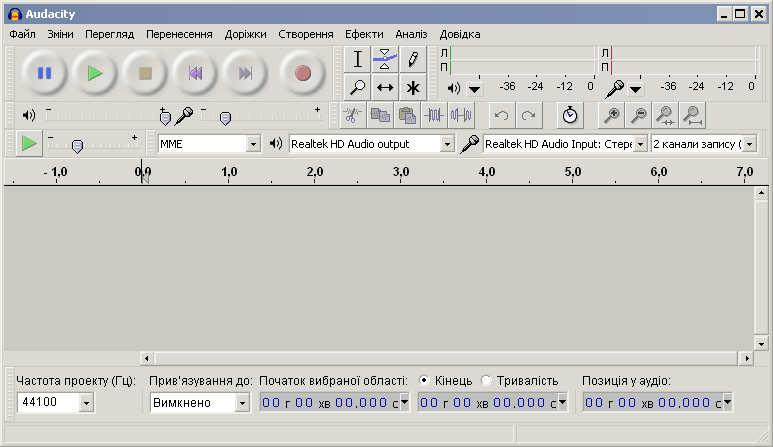Select the Draw pencil tool
773x447 pixels.
[x=413, y=59]
